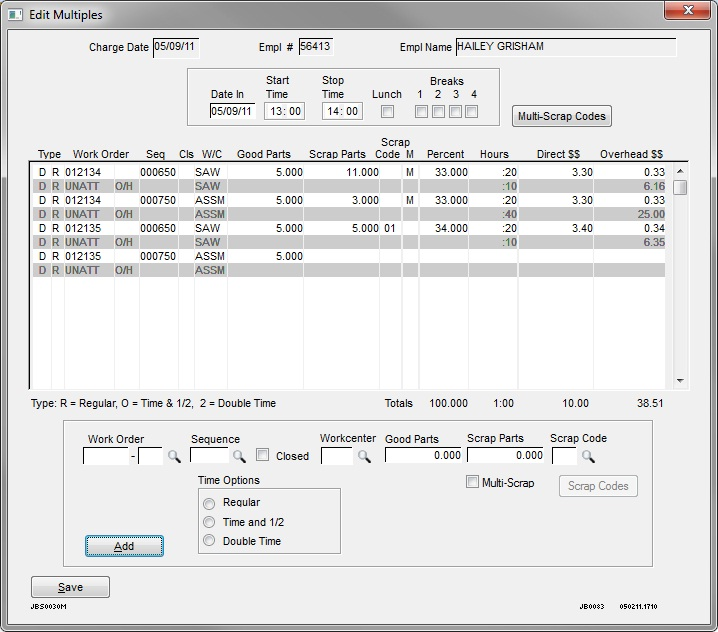This screenshot has width=718, height=632.
Task: Click the Start Time field
Action: click(284, 111)
